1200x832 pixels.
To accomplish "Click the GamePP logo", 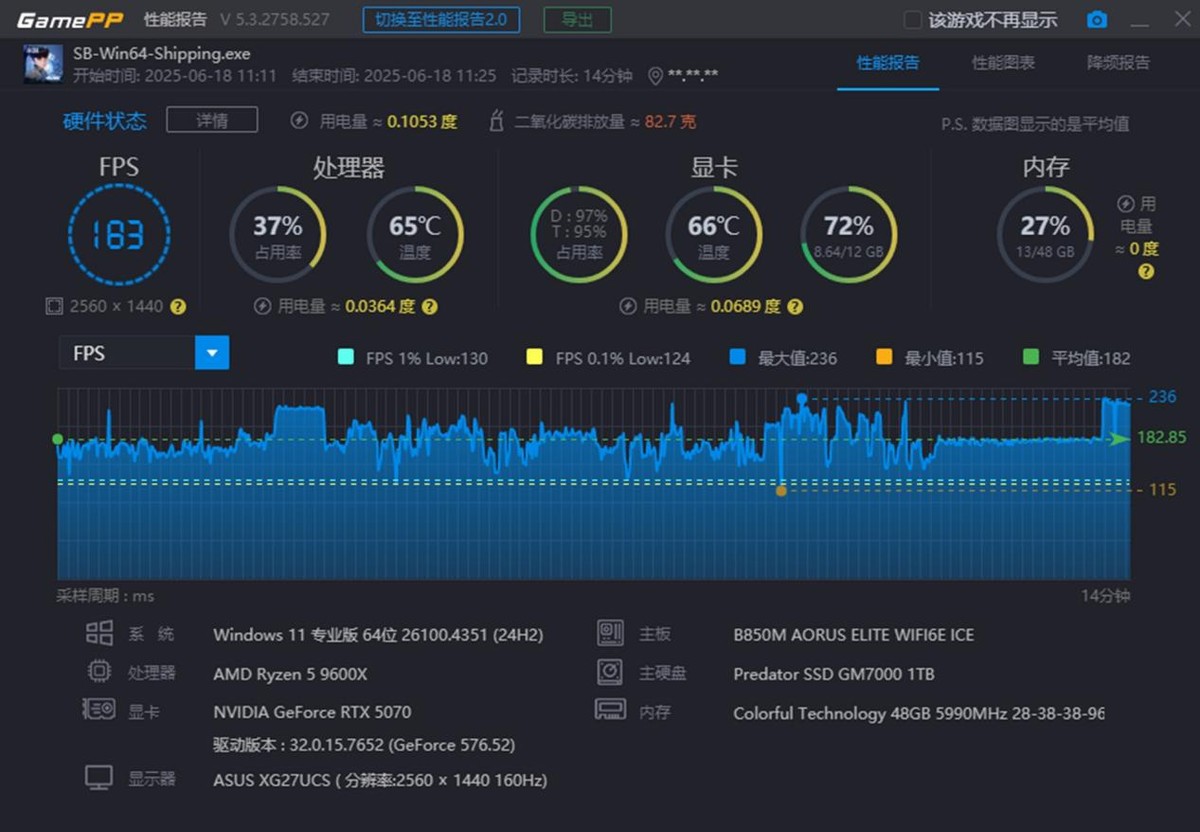I will 70,20.
